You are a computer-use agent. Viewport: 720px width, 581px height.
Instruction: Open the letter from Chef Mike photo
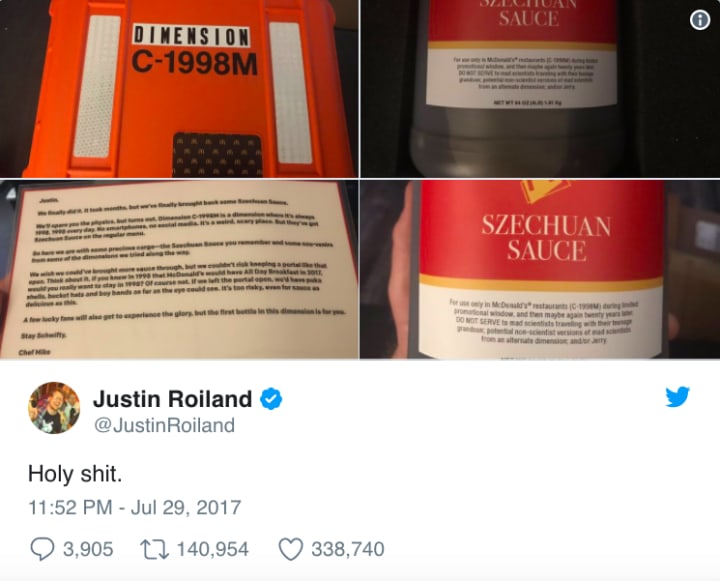[179, 269]
